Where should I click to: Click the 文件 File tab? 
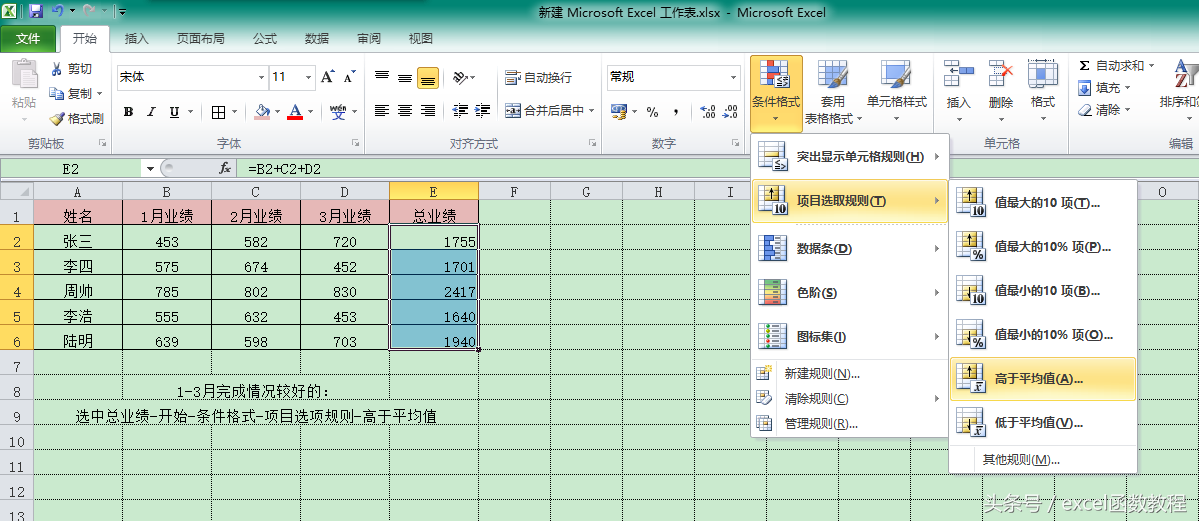(28, 38)
